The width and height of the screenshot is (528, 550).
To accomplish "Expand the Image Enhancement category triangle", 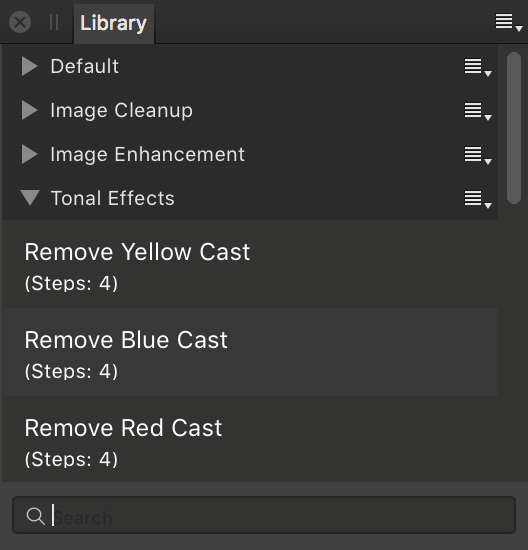I will [x=29, y=154].
